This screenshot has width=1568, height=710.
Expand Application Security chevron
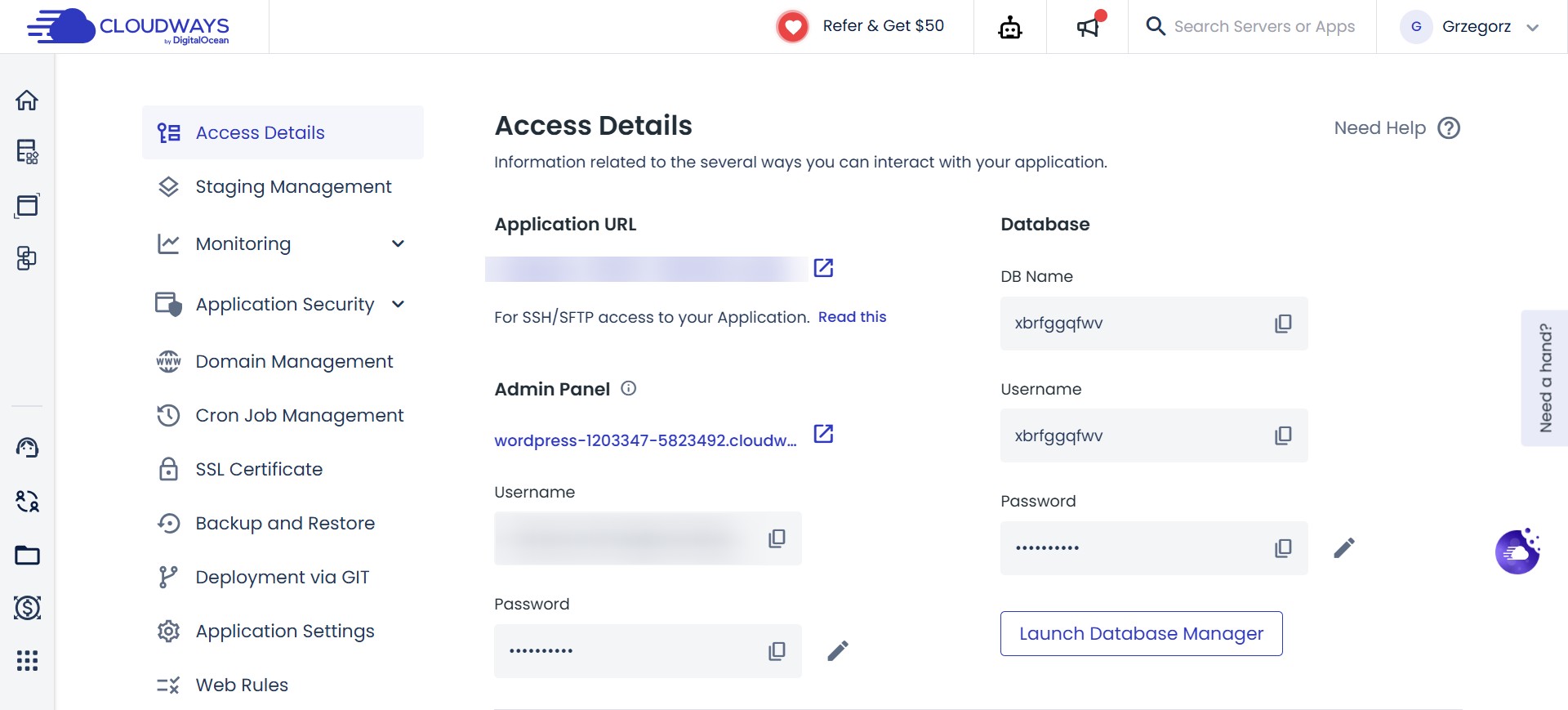point(398,304)
